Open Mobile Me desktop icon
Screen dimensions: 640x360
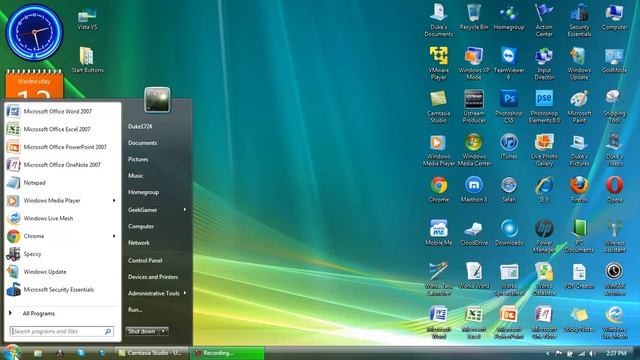pyautogui.click(x=438, y=233)
